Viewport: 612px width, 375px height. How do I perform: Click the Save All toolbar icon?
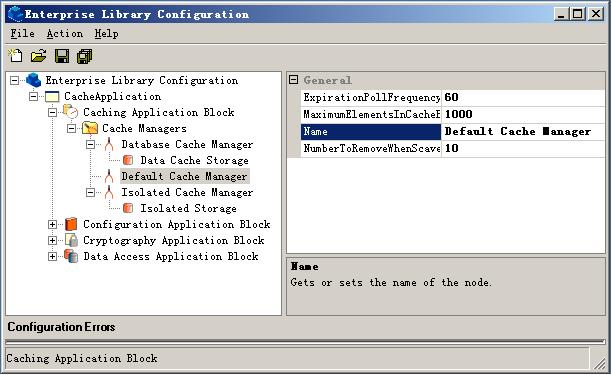(x=85, y=56)
